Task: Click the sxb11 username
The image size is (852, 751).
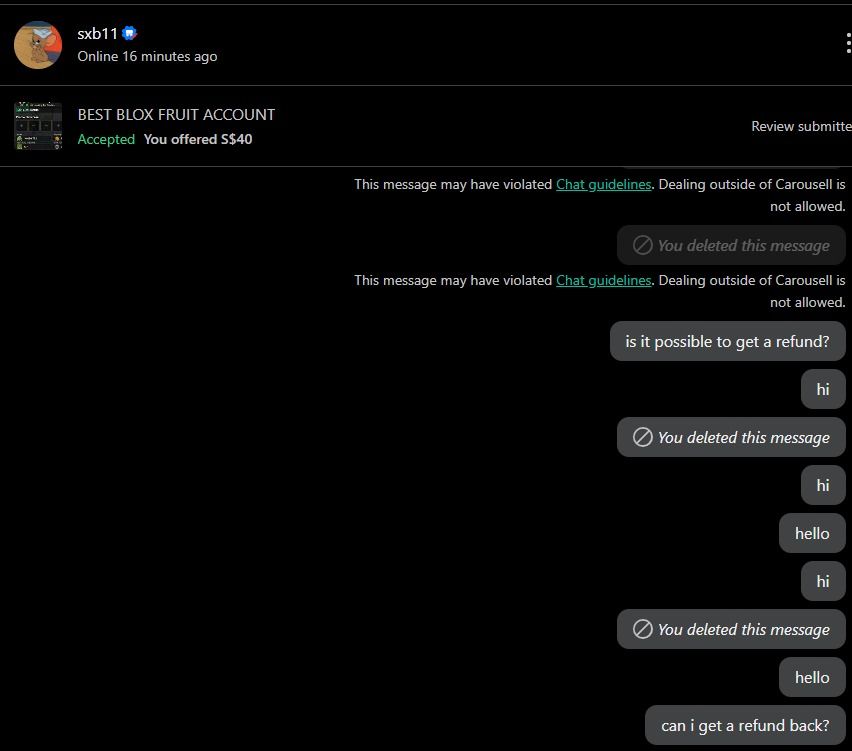Action: (x=97, y=34)
